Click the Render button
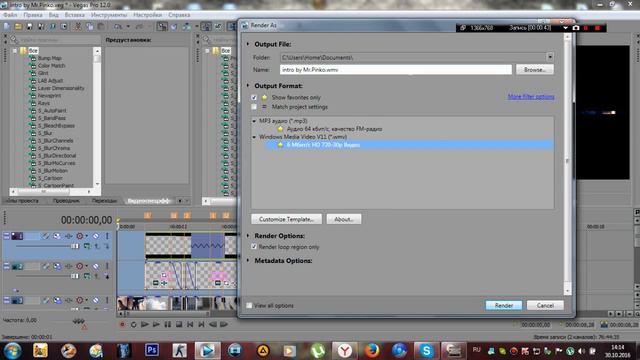 click(504, 305)
